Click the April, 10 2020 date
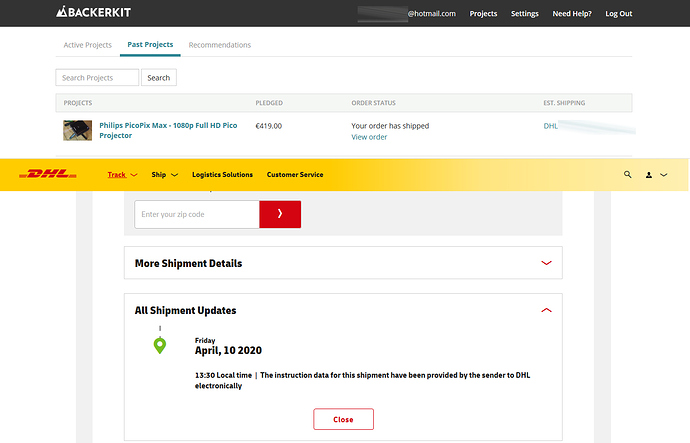This screenshot has width=690, height=443. (x=228, y=350)
